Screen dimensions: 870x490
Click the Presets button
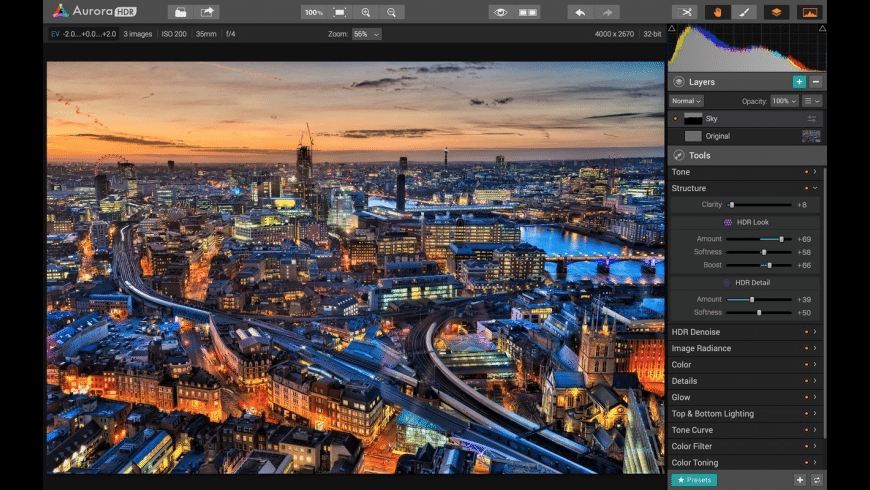click(694, 480)
